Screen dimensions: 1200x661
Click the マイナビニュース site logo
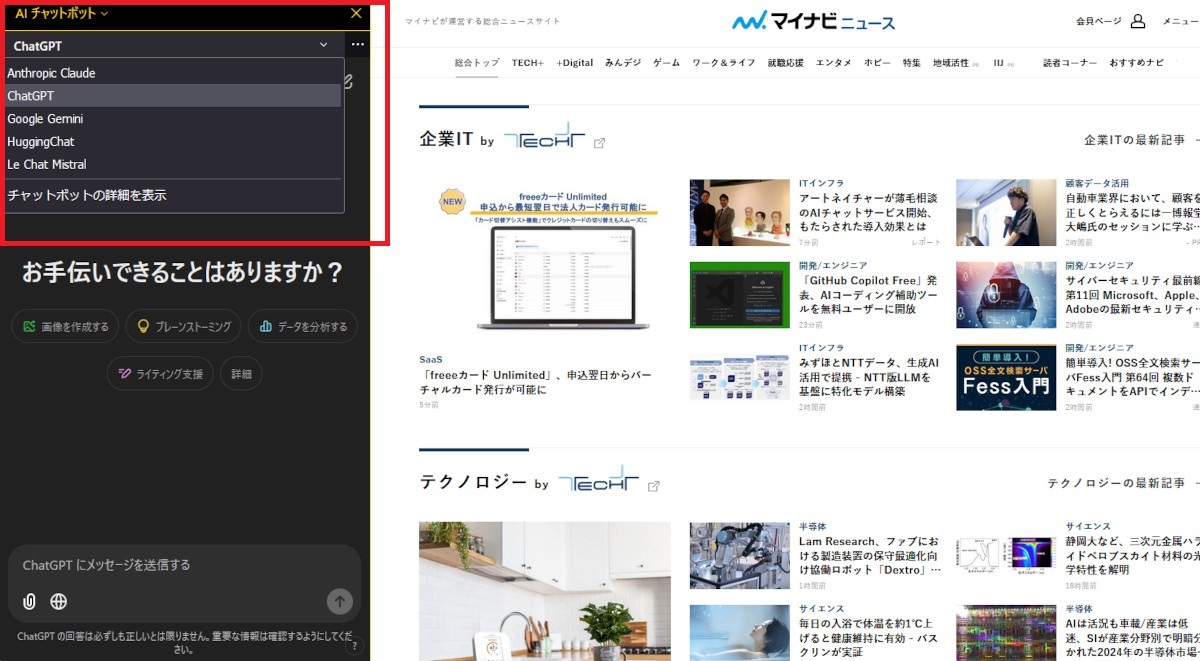tap(813, 21)
